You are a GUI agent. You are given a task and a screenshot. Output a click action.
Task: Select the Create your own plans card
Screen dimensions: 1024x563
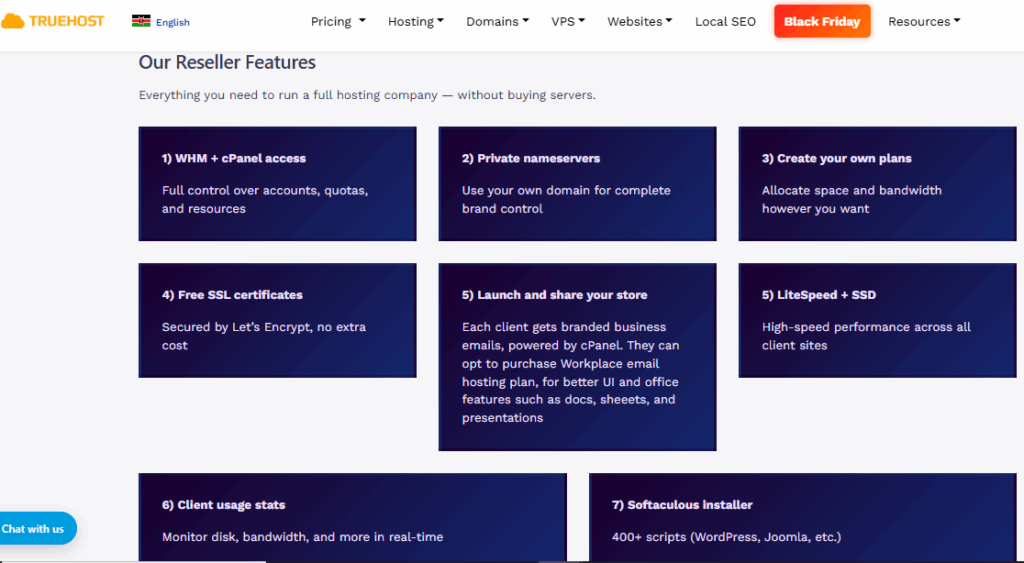[x=877, y=184]
